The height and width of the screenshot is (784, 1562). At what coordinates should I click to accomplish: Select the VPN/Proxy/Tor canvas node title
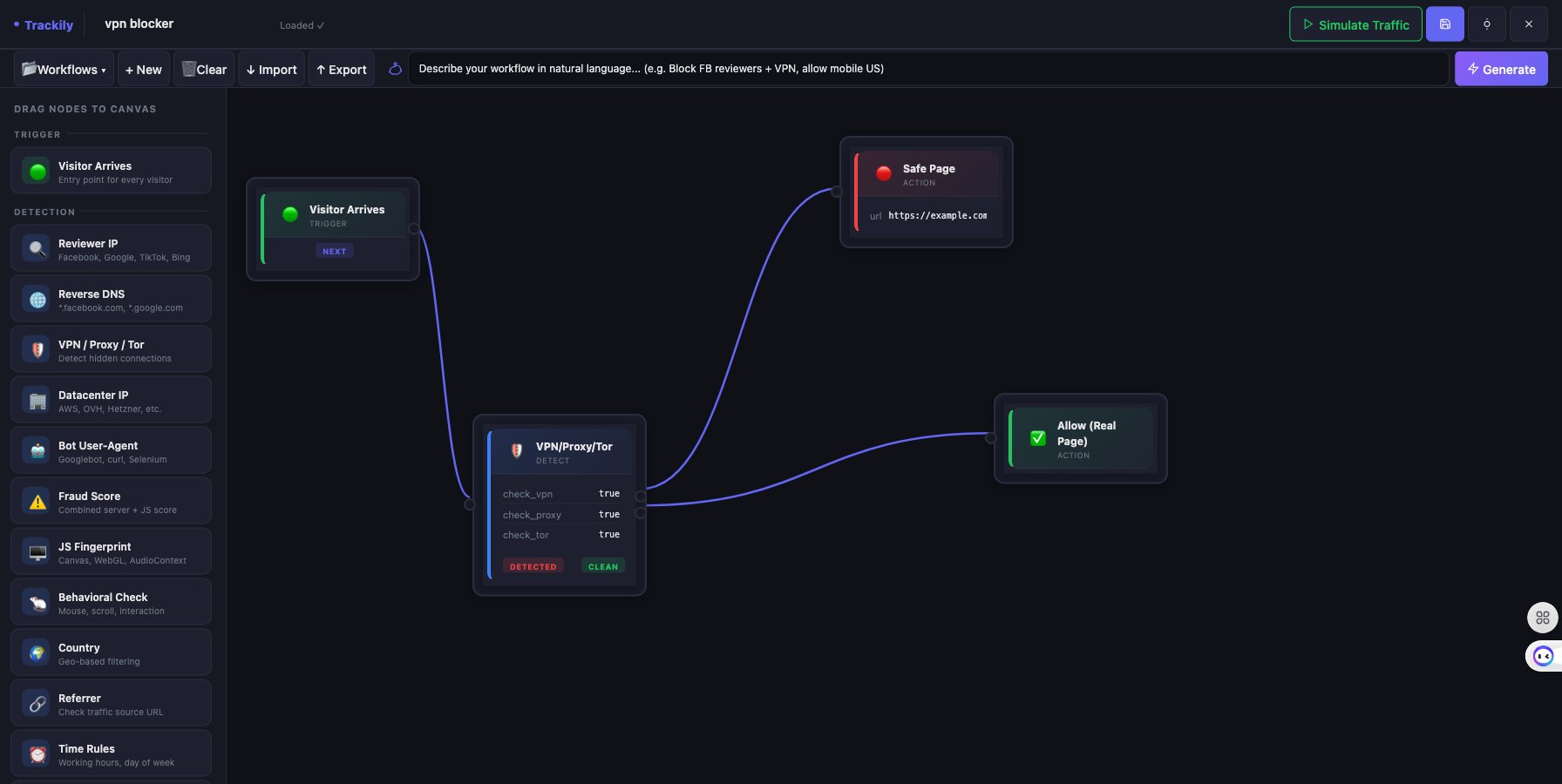coord(574,447)
